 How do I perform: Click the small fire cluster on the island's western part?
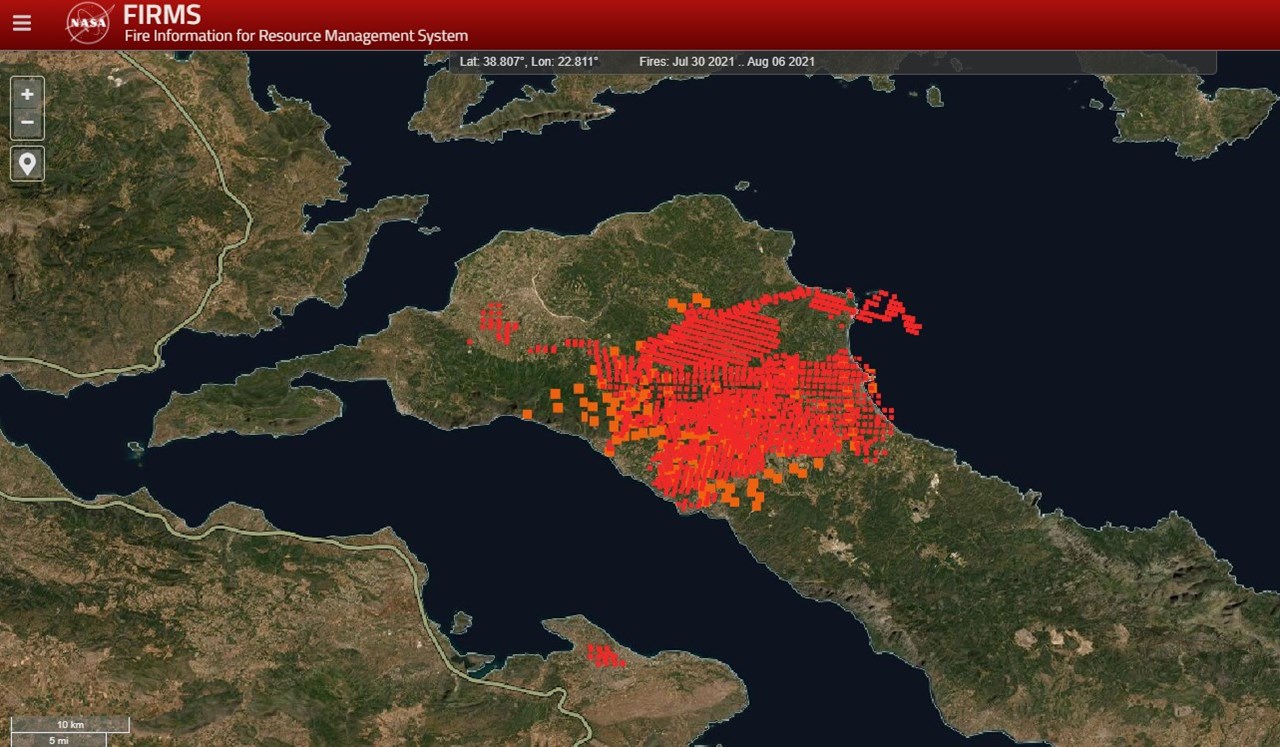coord(496,322)
